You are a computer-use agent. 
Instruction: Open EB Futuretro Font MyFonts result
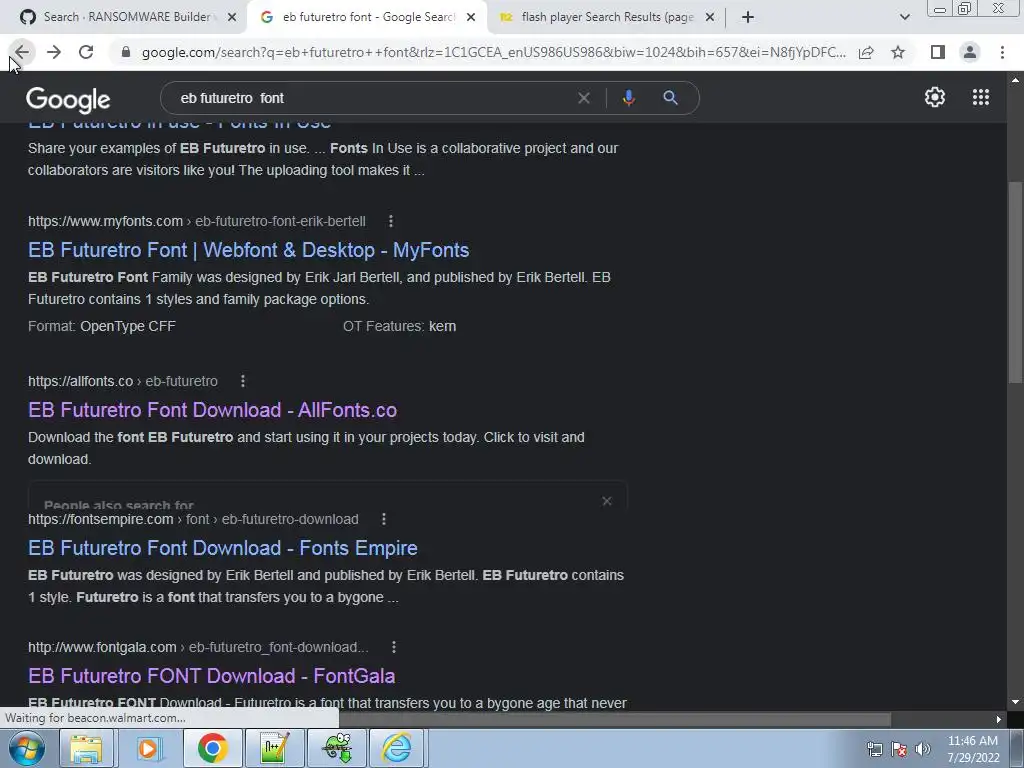click(248, 250)
